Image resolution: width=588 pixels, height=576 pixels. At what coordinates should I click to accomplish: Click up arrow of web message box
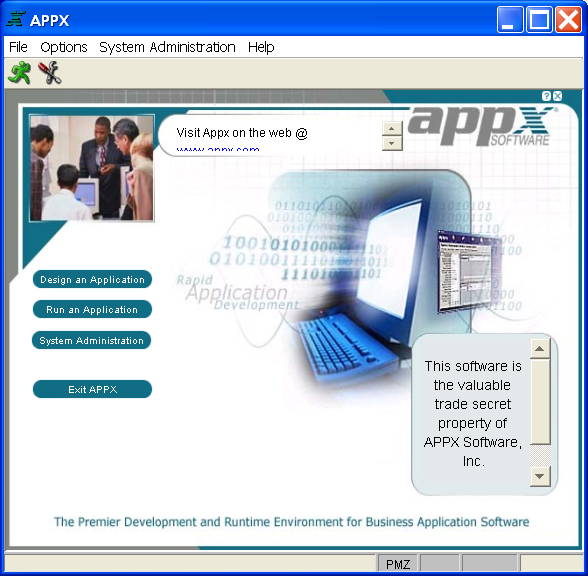coord(392,129)
